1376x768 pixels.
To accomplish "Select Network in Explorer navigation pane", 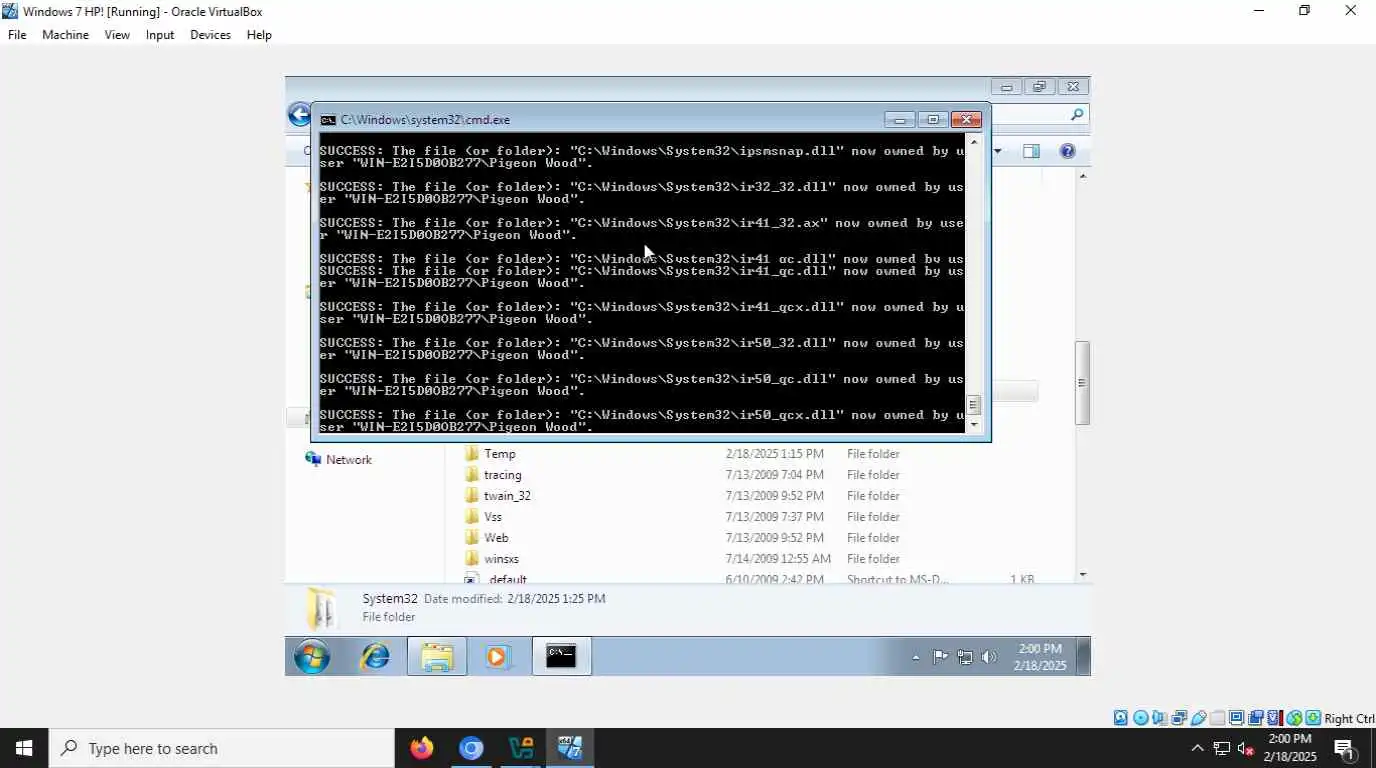I will [339, 459].
